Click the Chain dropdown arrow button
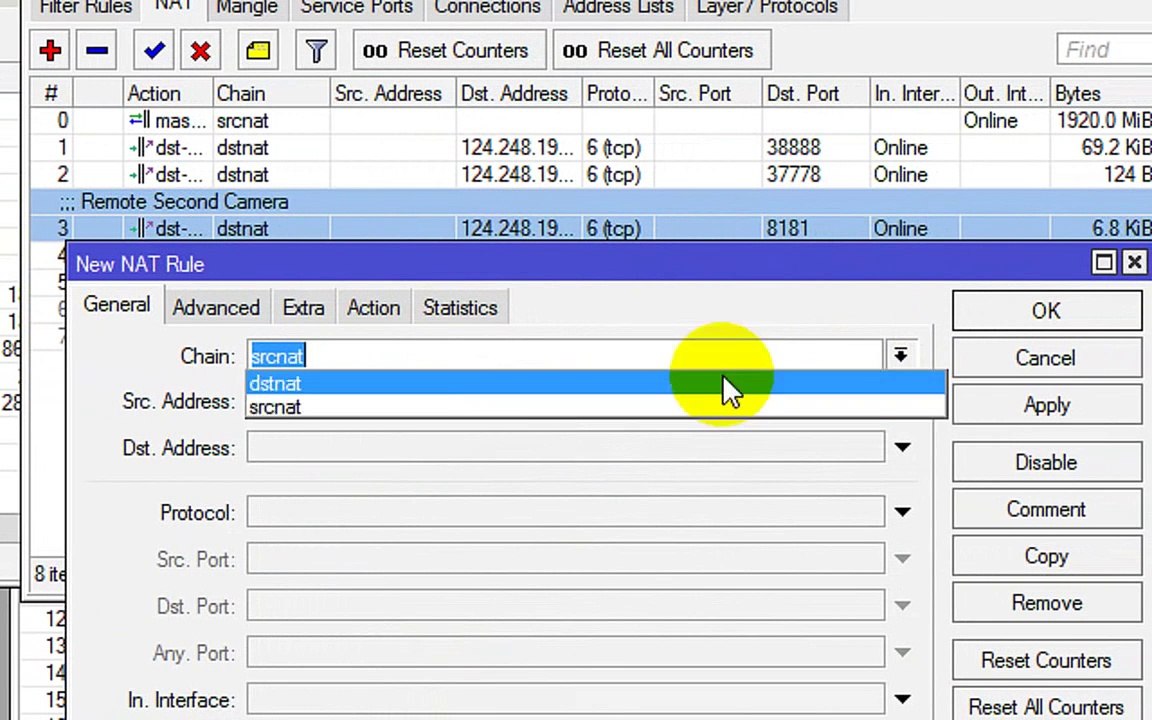 [x=901, y=356]
